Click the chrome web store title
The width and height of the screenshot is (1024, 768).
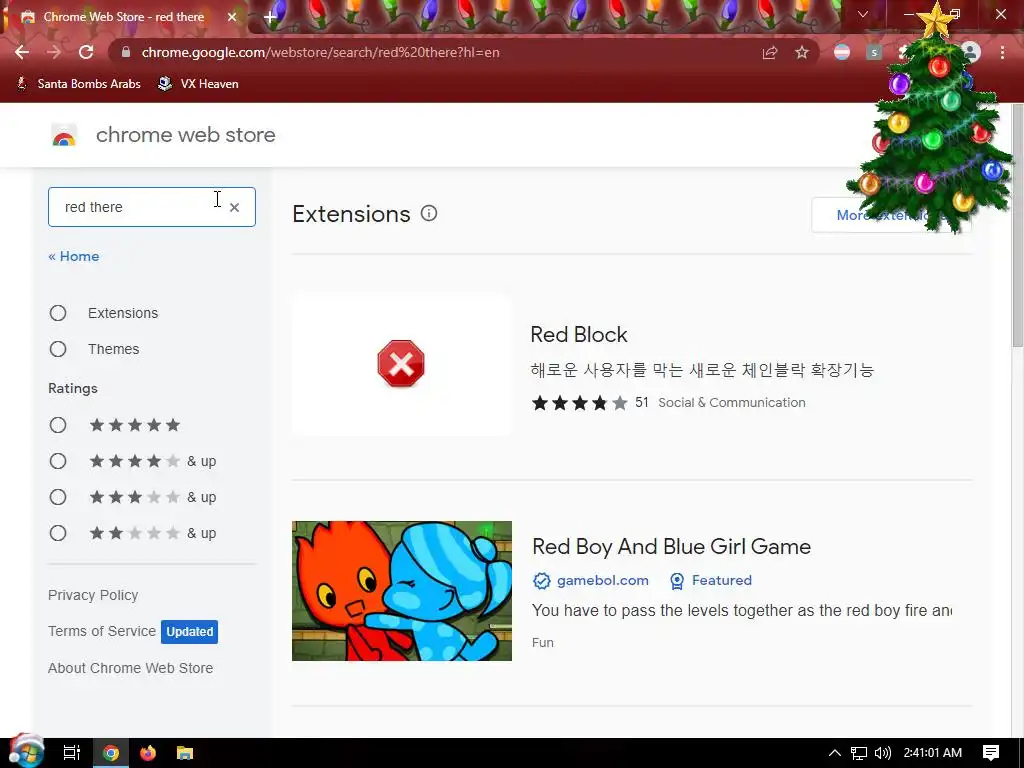[185, 135]
